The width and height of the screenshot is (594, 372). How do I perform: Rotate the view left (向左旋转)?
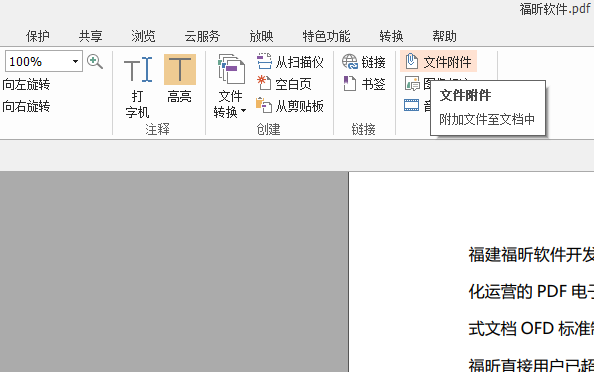point(26,84)
